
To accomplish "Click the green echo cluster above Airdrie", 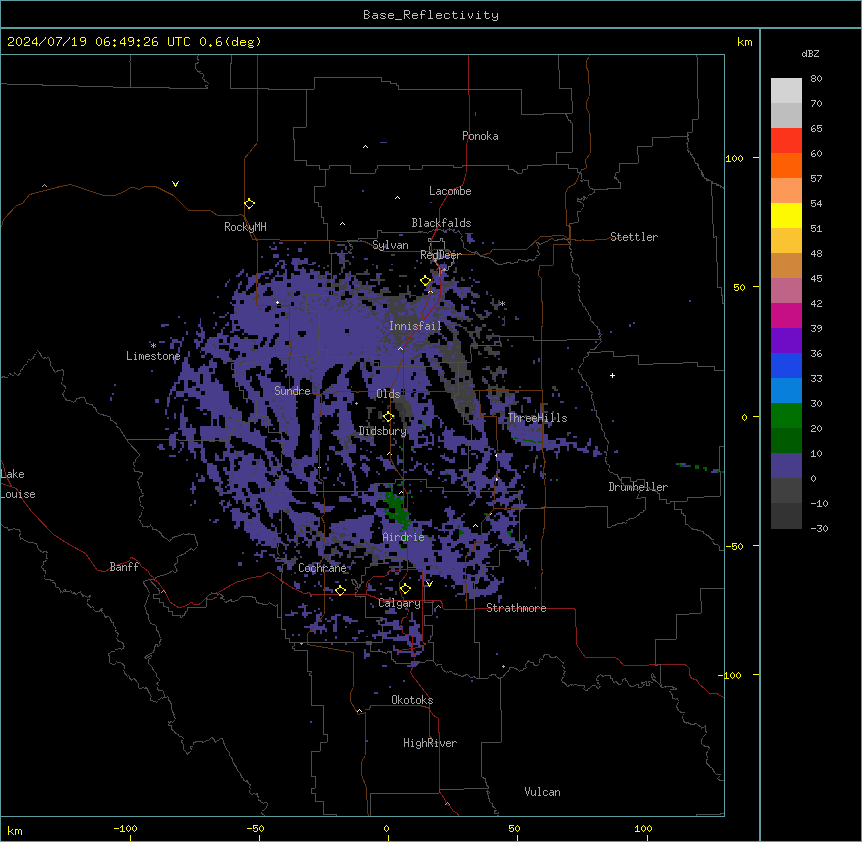I will pyautogui.click(x=396, y=506).
